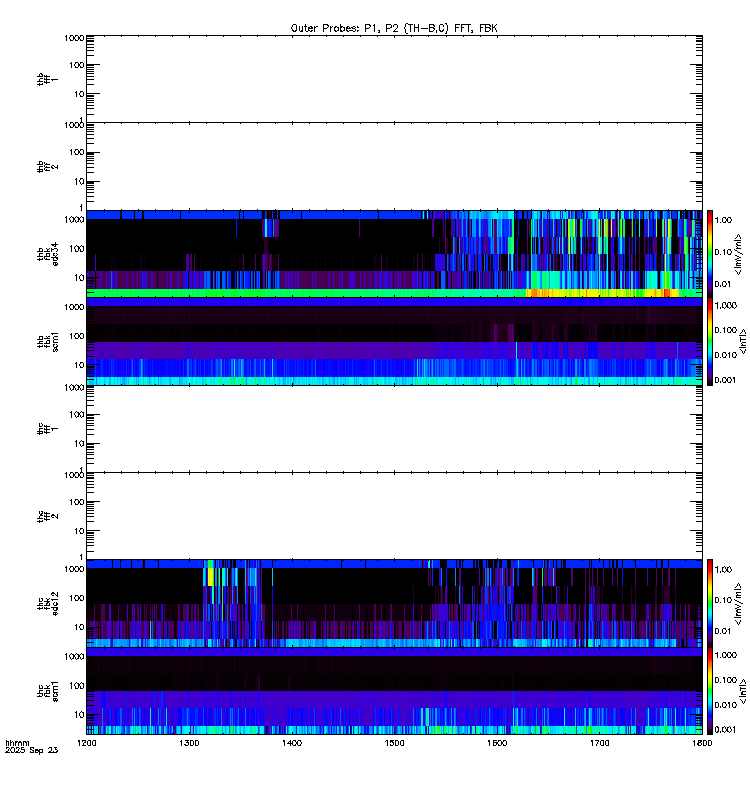The image size is (750, 800).
Task: Click "1.000" on the thc scm1 color bar
Action: (x=726, y=655)
